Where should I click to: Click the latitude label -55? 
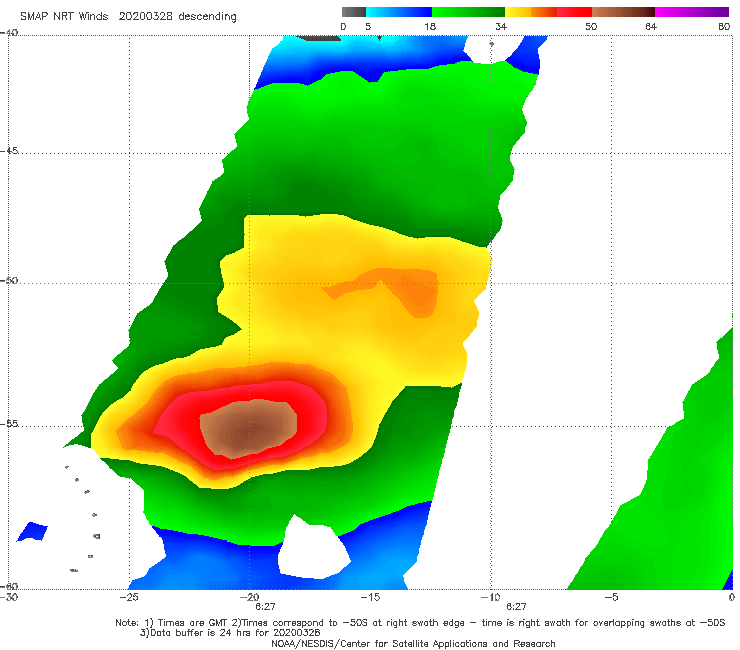click(9, 424)
